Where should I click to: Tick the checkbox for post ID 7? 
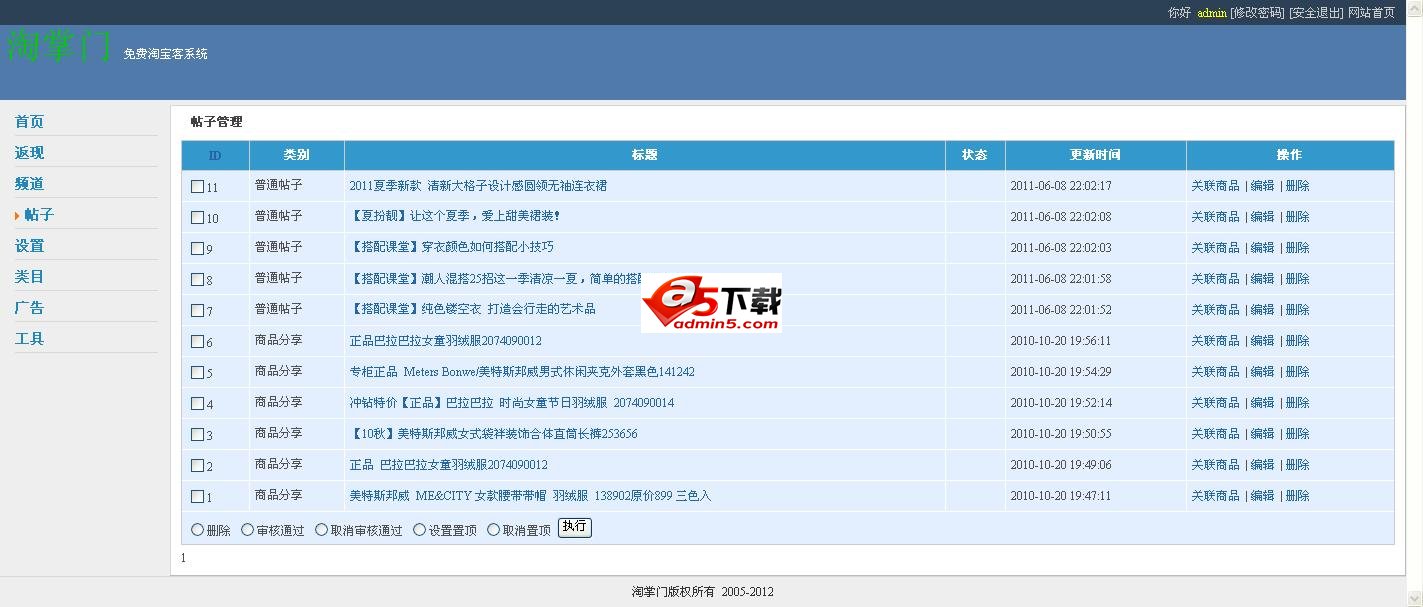pos(197,310)
